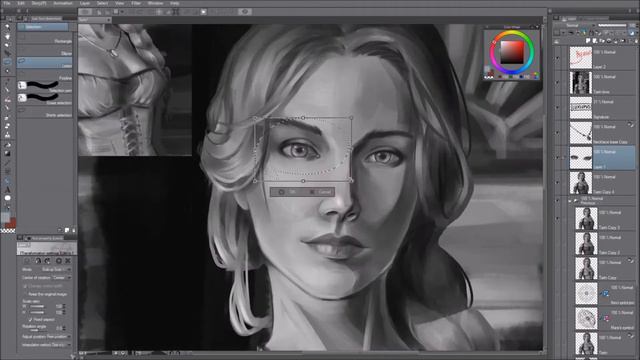Image resolution: width=640 pixels, height=360 pixels.
Task: Hide the Layer 2 layer eye
Action: coord(558,58)
